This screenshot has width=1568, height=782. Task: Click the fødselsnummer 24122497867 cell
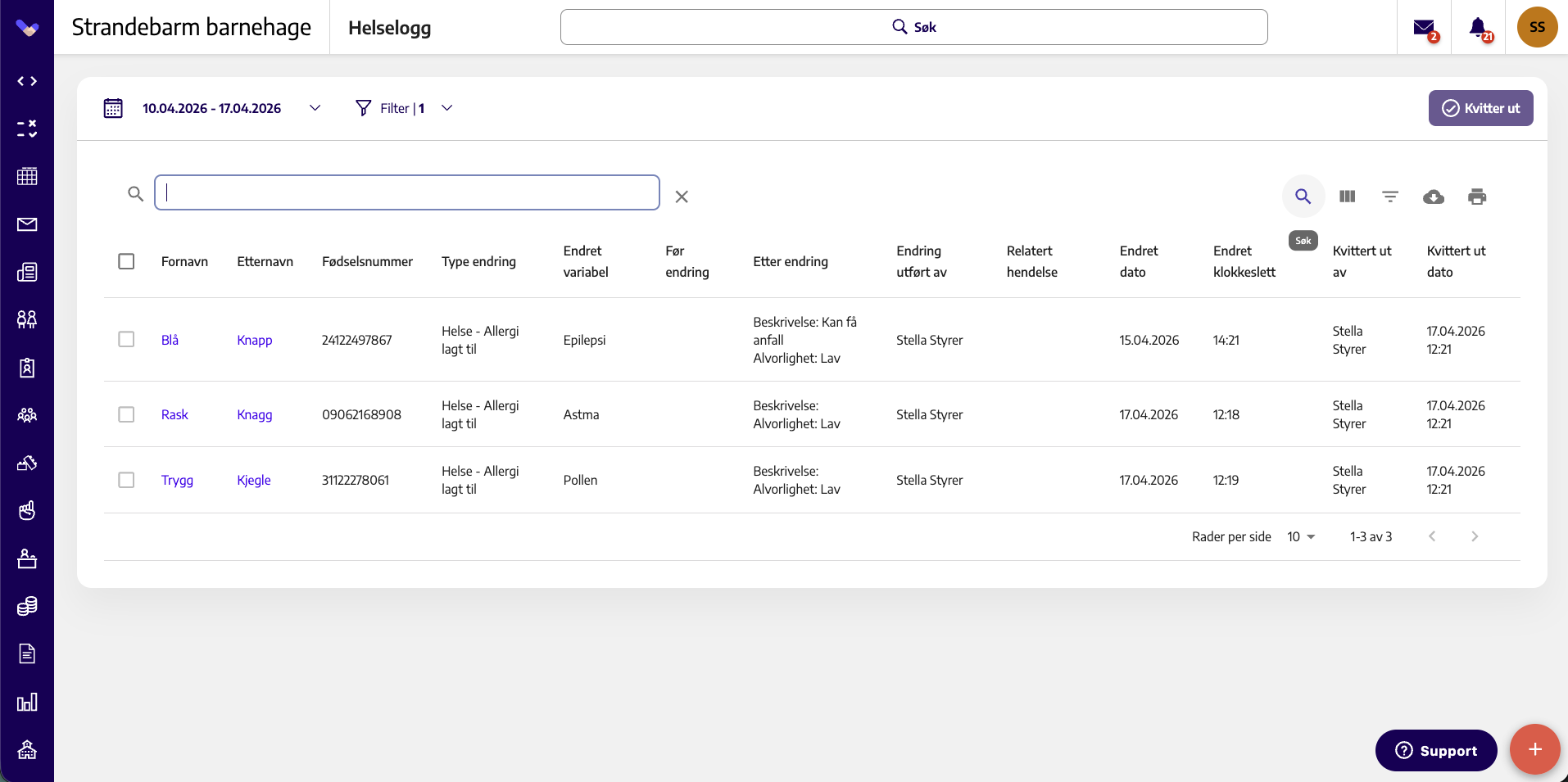pos(356,340)
